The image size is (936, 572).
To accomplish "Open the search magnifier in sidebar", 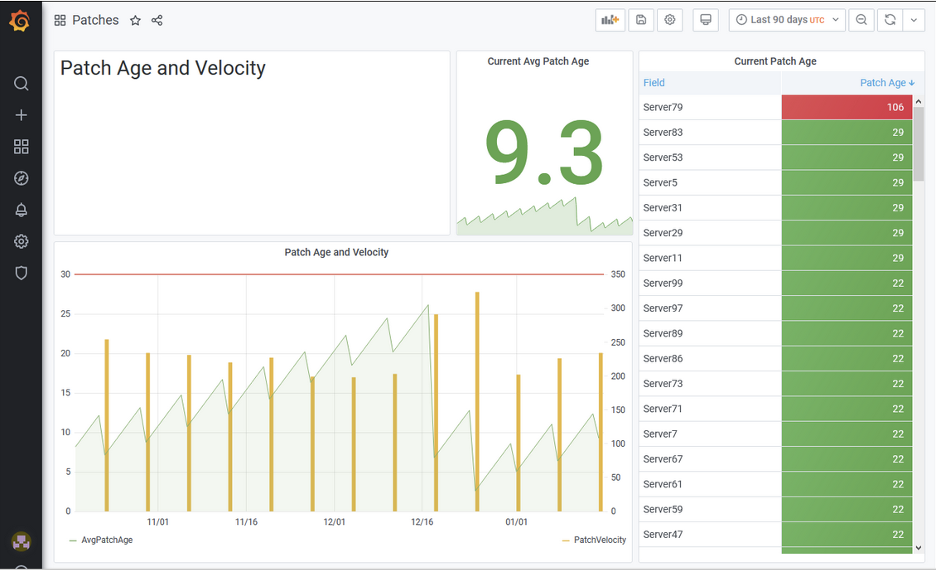I will pos(21,83).
